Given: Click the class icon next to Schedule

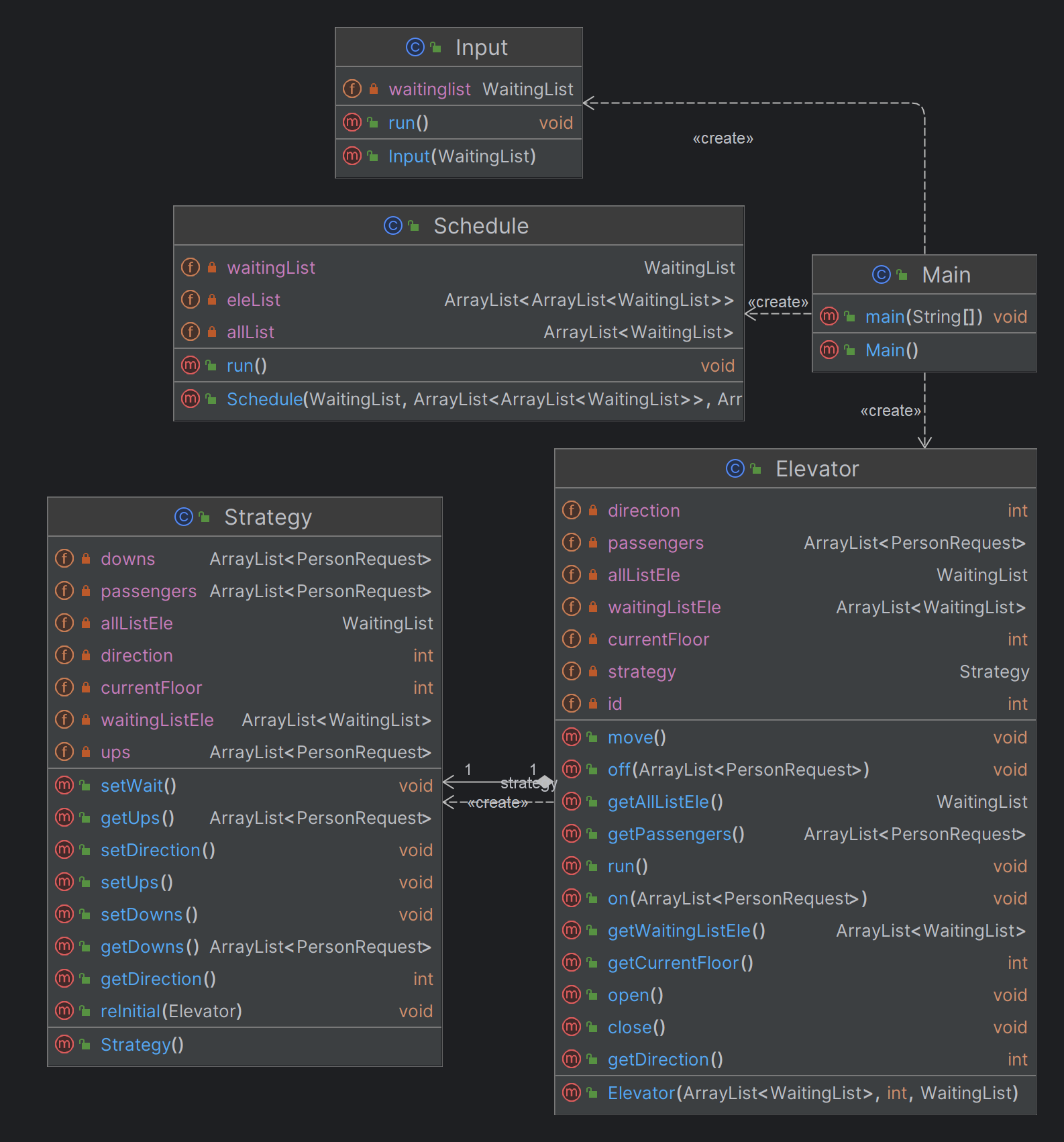Looking at the screenshot, I should point(393,225).
